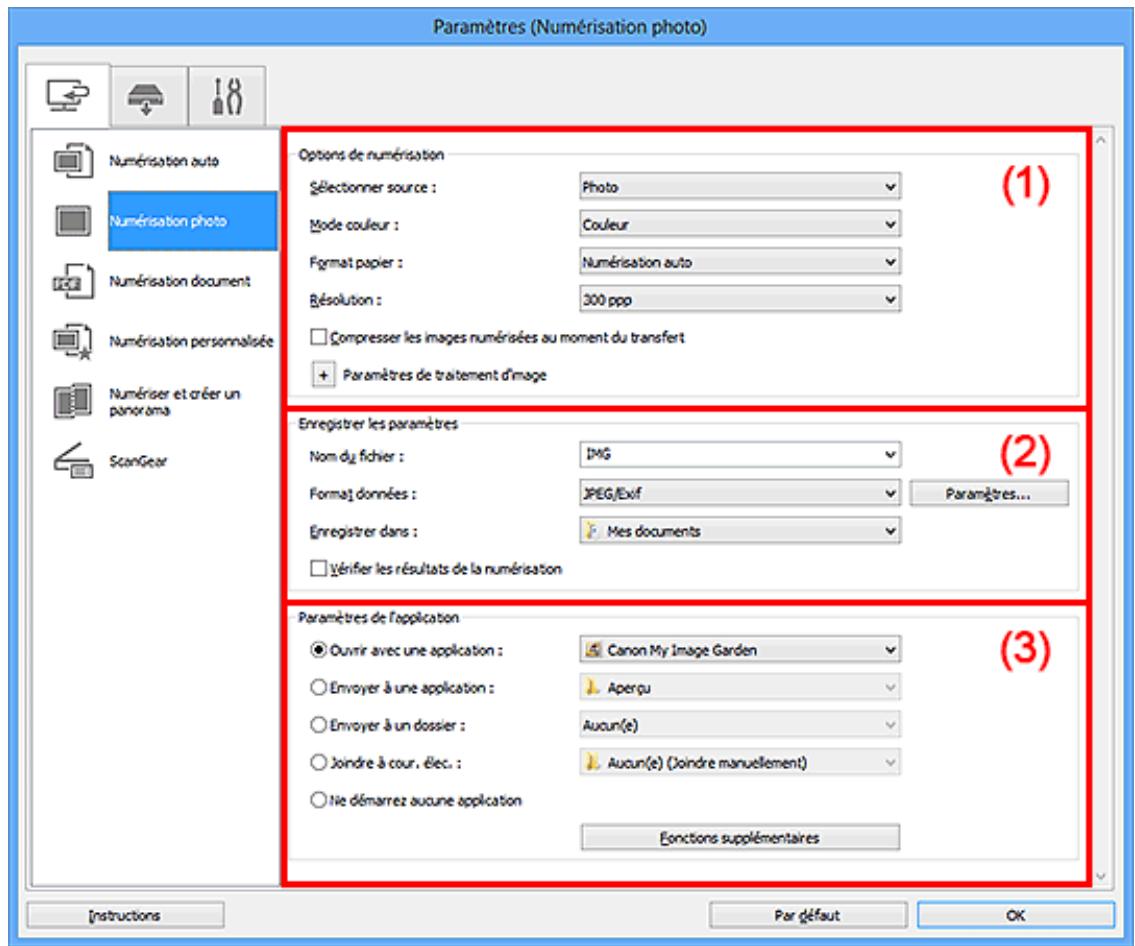Open the scan from computer tab
The width and height of the screenshot is (1135, 946).
pos(67,96)
